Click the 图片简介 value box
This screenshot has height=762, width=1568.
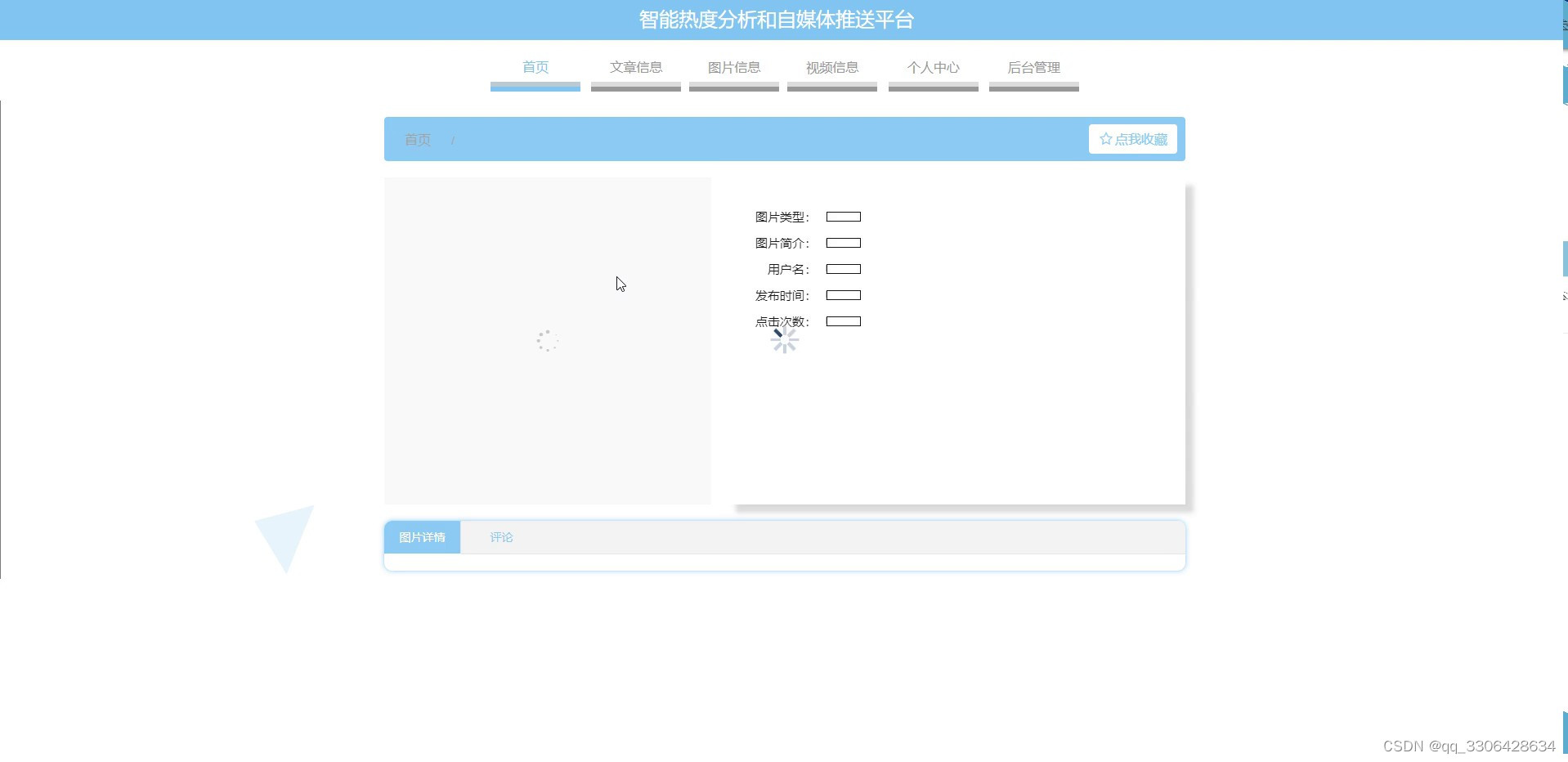(844, 243)
